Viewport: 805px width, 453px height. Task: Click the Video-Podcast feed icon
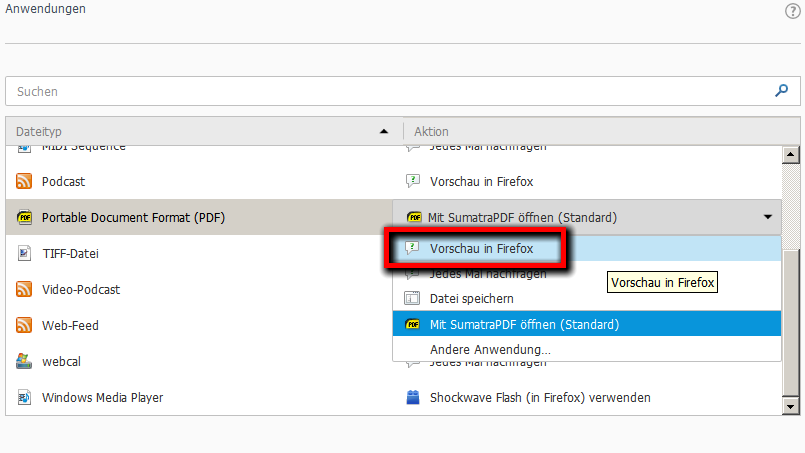tap(24, 289)
